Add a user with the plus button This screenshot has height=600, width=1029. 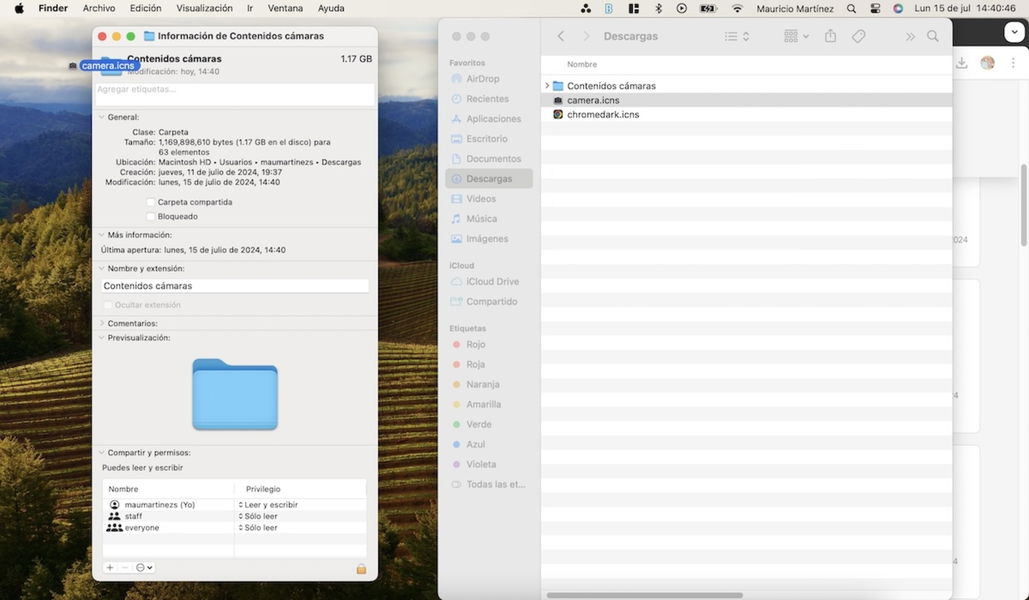(x=110, y=568)
